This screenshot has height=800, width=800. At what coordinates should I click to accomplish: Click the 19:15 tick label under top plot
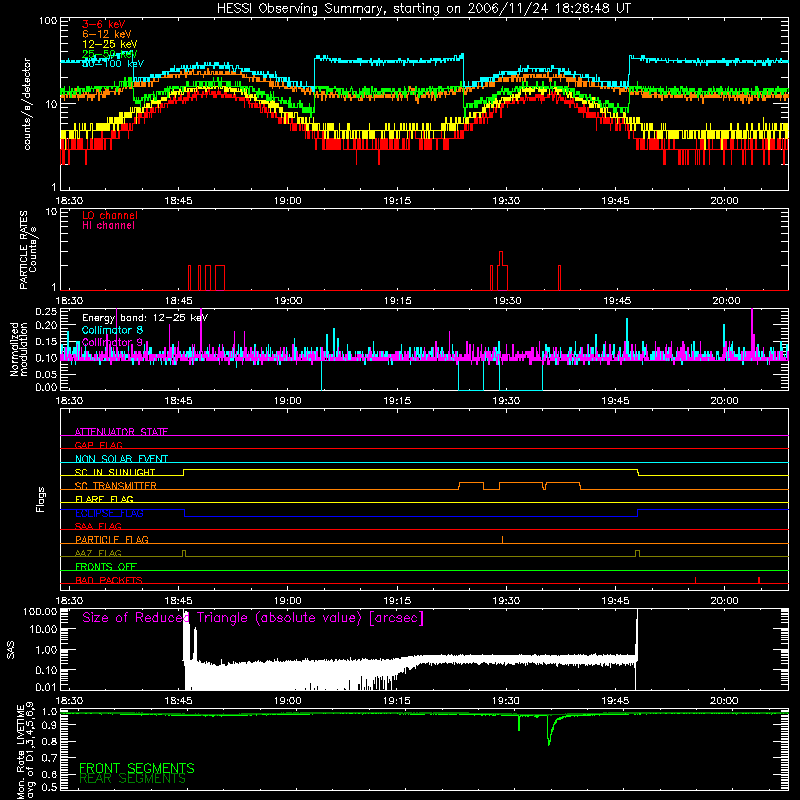coord(397,201)
